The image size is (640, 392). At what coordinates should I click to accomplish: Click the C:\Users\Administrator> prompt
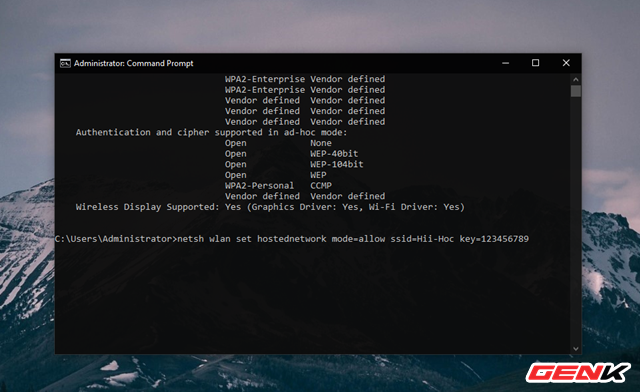click(116, 239)
